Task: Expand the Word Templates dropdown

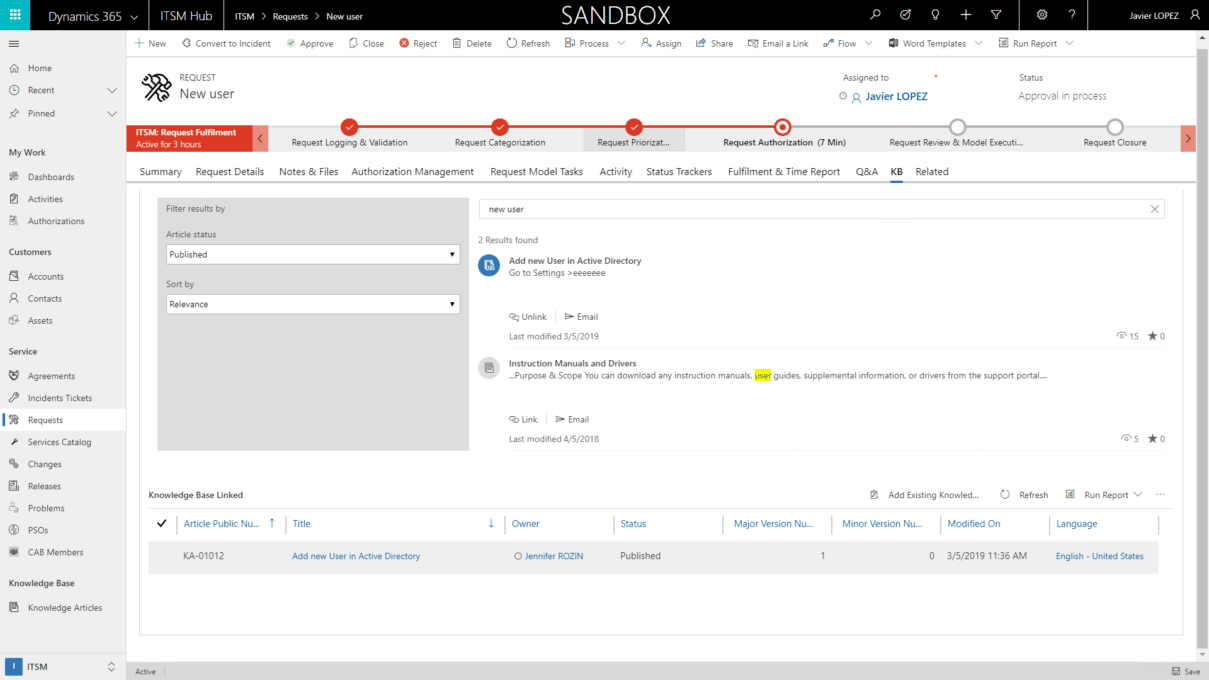Action: point(977,43)
